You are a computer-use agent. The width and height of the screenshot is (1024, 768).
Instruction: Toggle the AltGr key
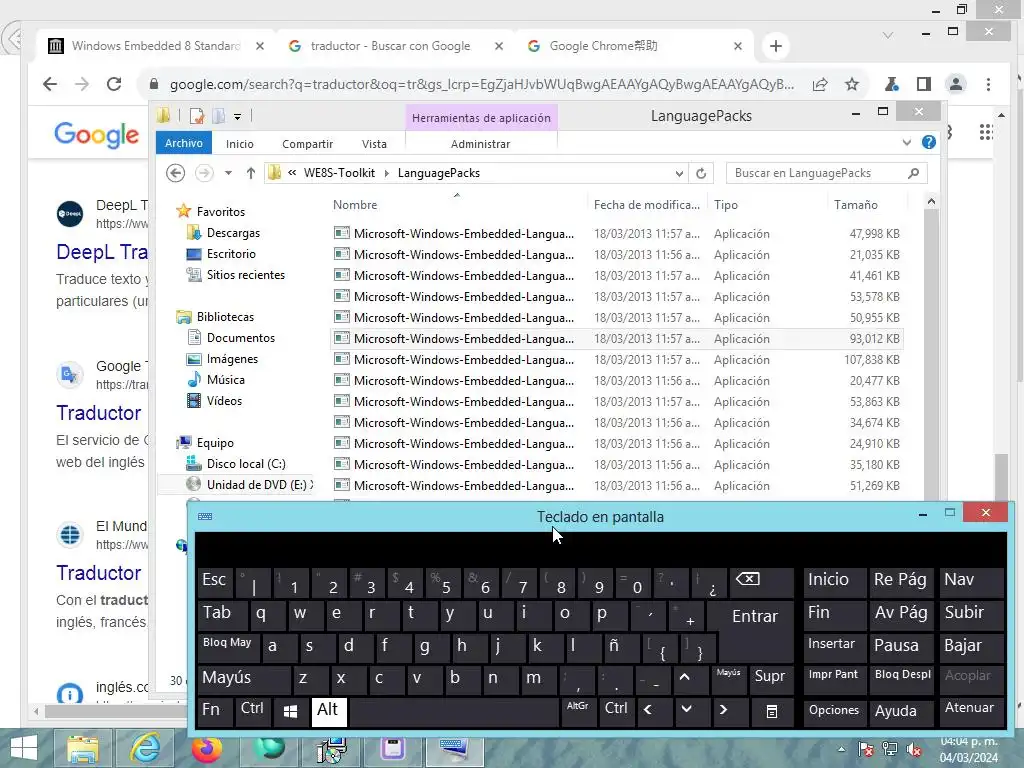[x=577, y=711]
